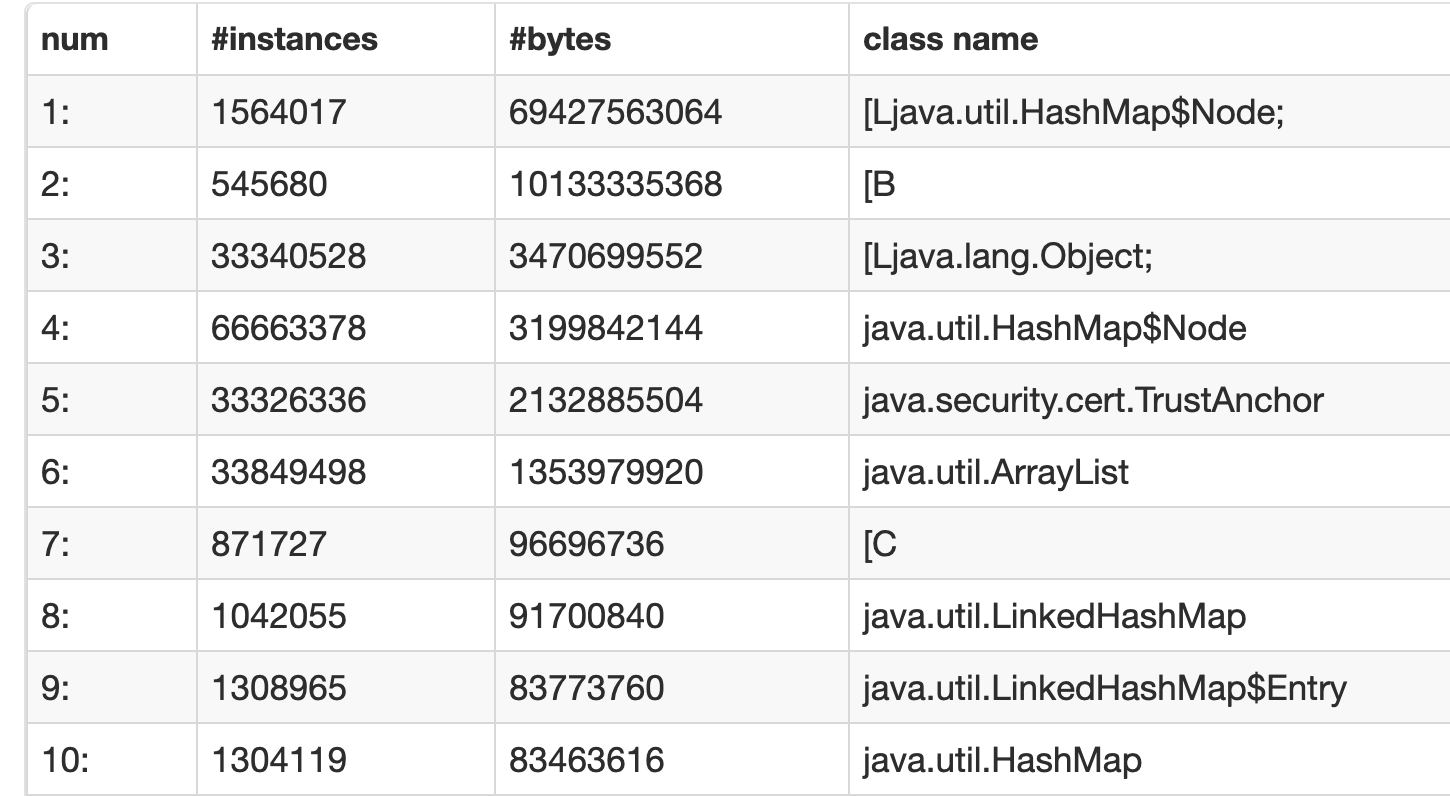This screenshot has height=796, width=1450.
Task: Click the [B class name cell
Action: coord(879,183)
